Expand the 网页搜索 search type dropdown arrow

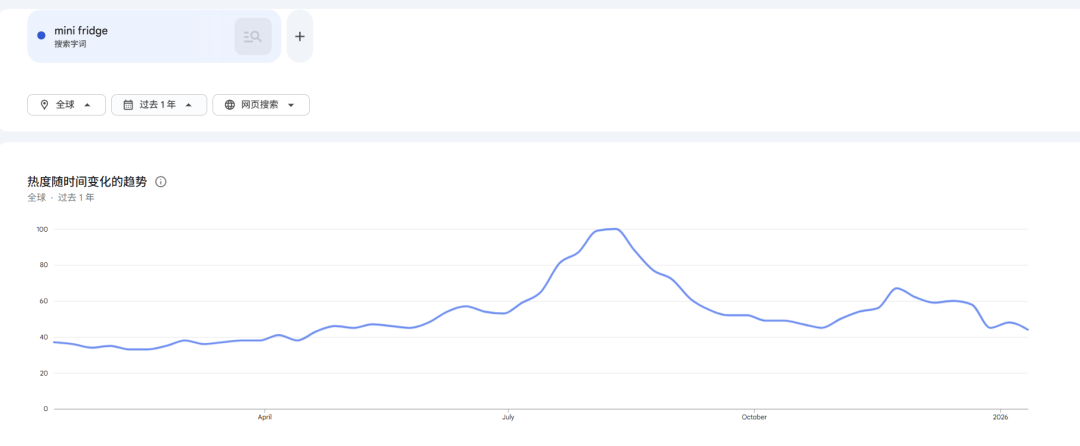[x=291, y=105]
